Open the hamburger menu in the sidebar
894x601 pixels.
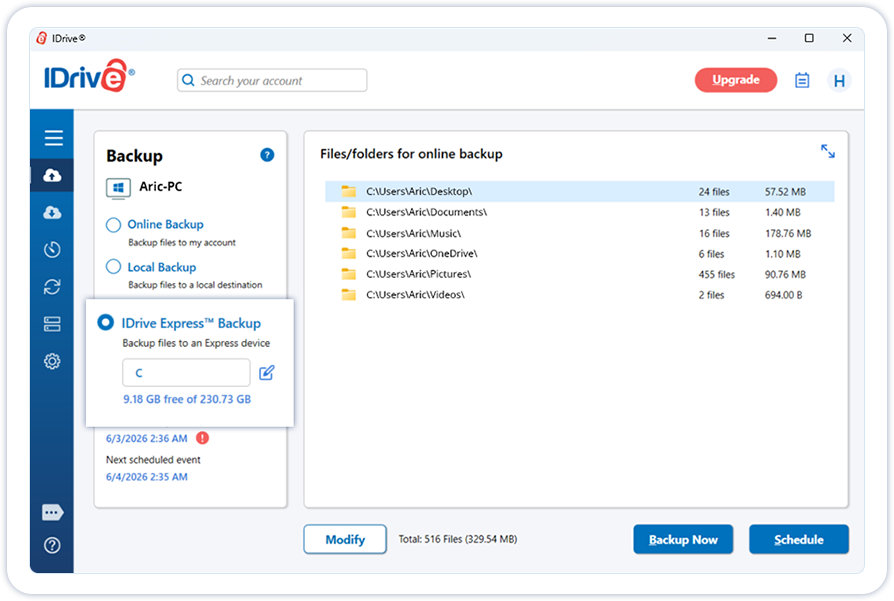[x=54, y=138]
